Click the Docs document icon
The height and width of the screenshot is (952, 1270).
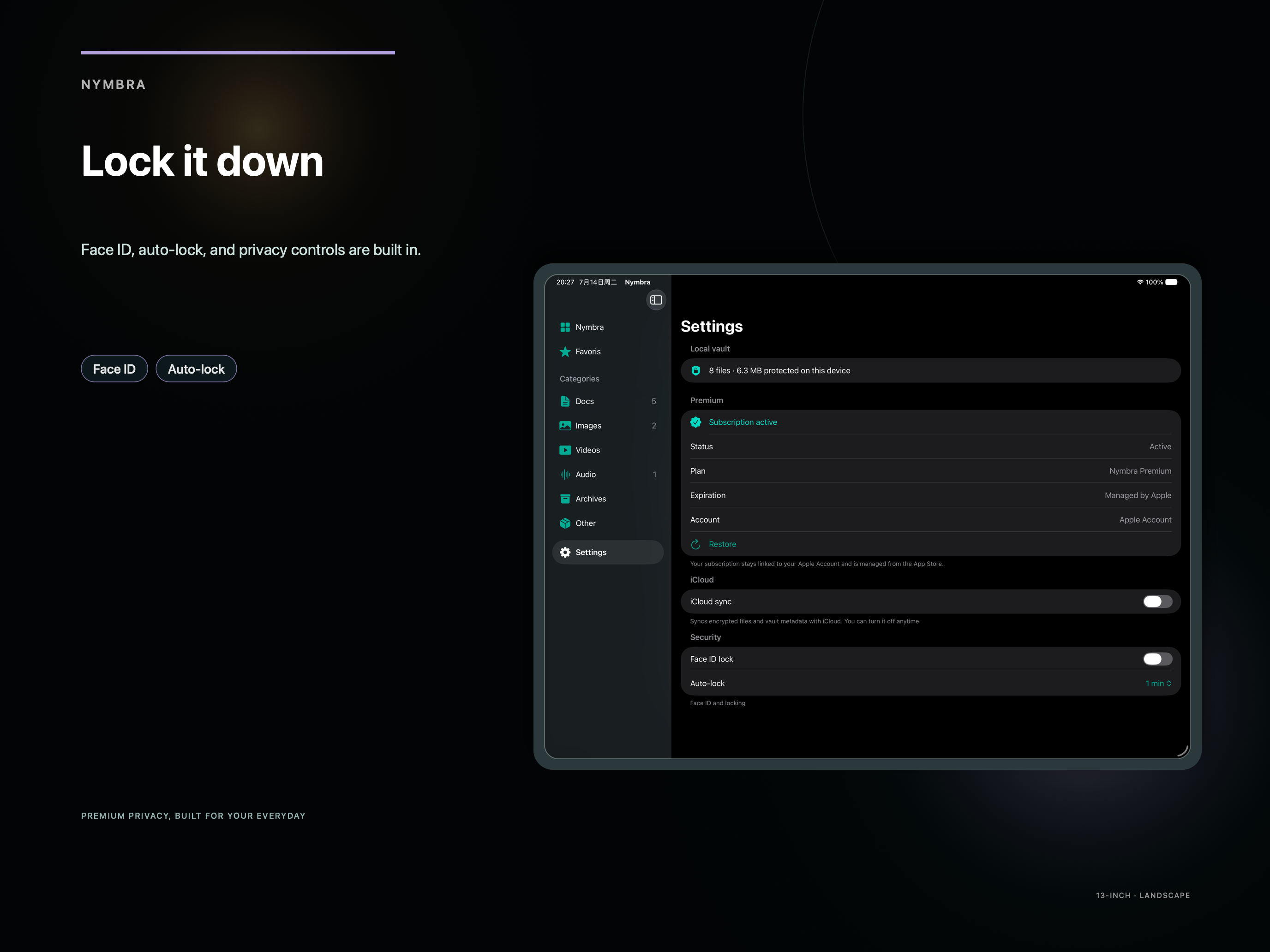pyautogui.click(x=565, y=401)
